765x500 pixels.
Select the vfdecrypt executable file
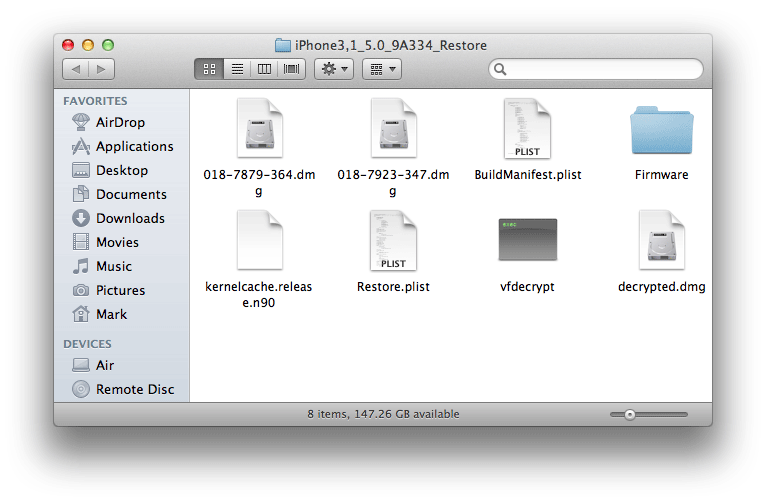[x=527, y=240]
